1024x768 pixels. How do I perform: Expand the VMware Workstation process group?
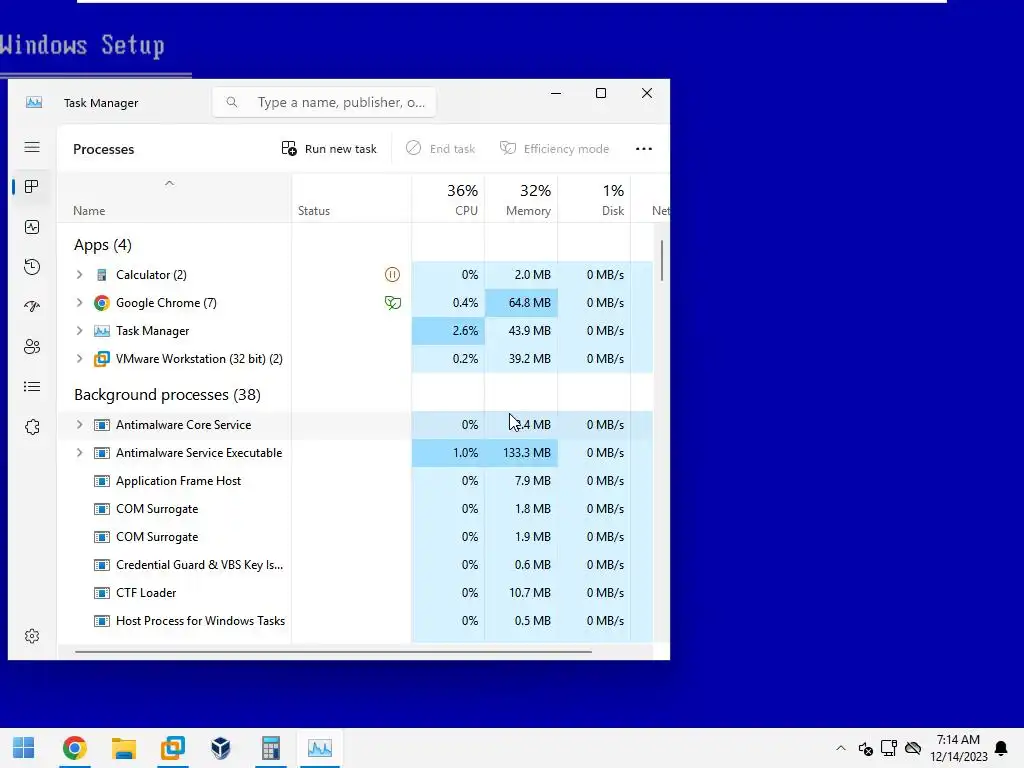pyautogui.click(x=80, y=359)
